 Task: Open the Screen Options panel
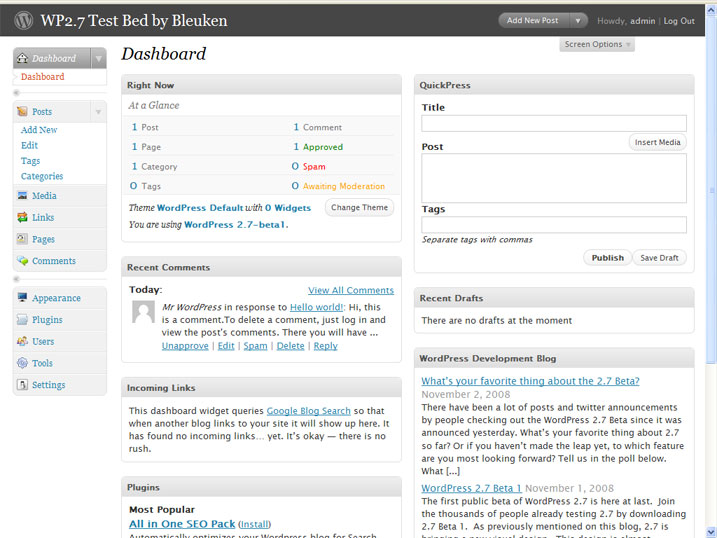pos(597,44)
